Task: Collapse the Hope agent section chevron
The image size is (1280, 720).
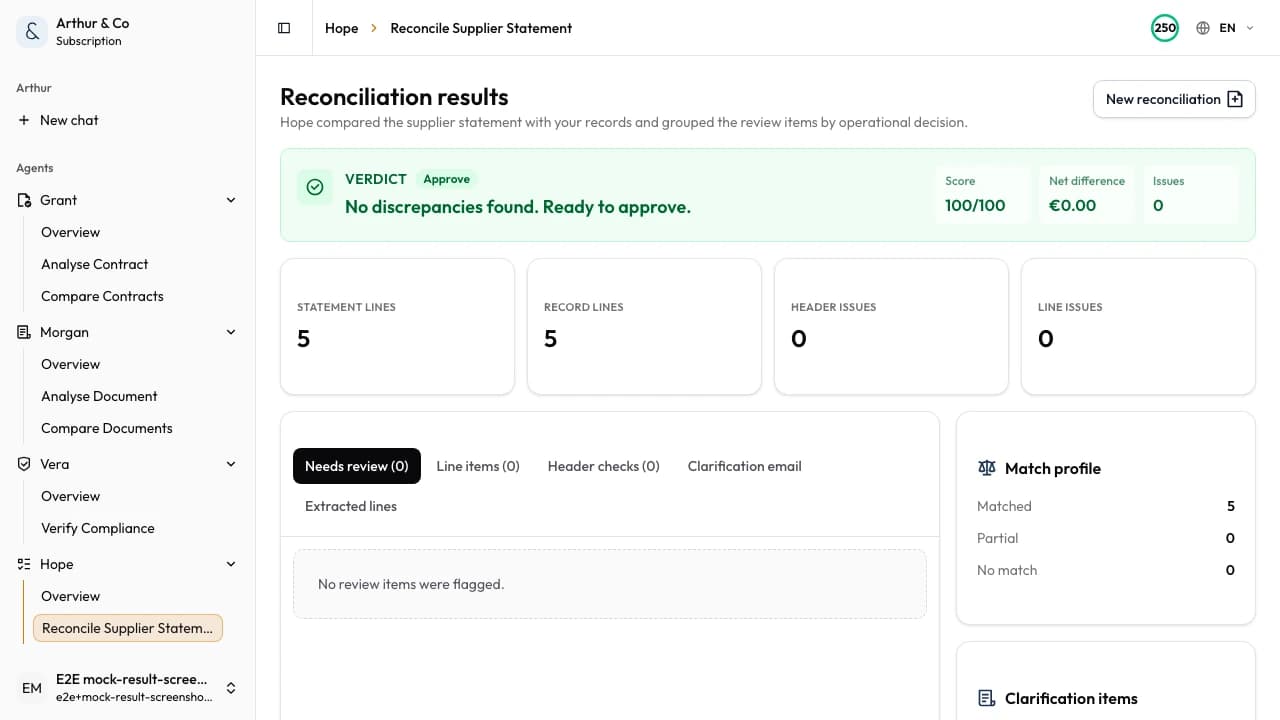Action: (x=231, y=564)
